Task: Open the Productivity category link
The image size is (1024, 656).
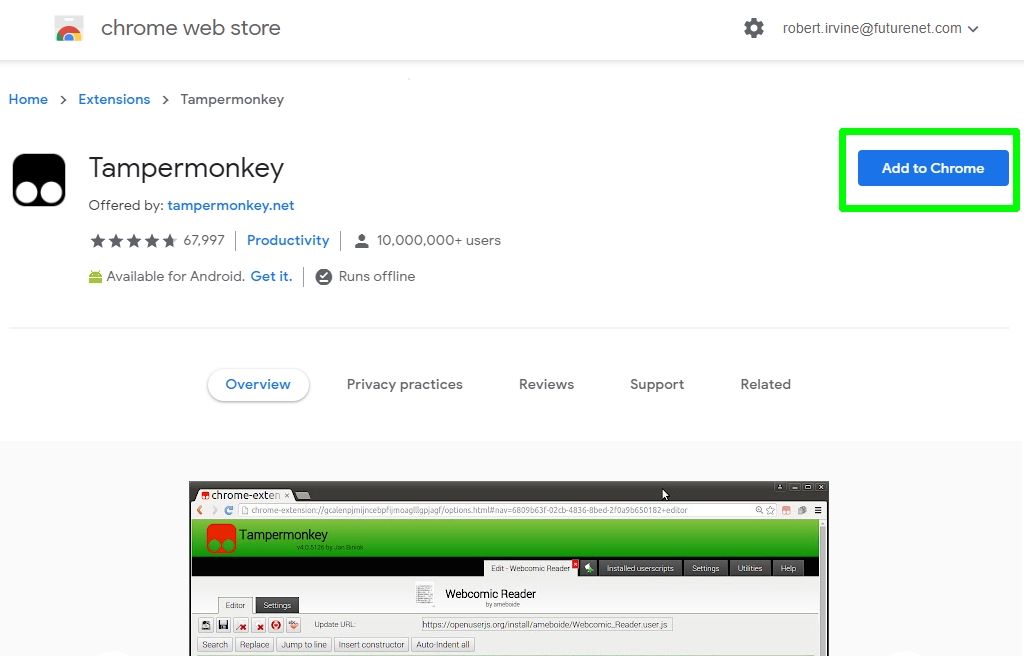Action: point(288,240)
